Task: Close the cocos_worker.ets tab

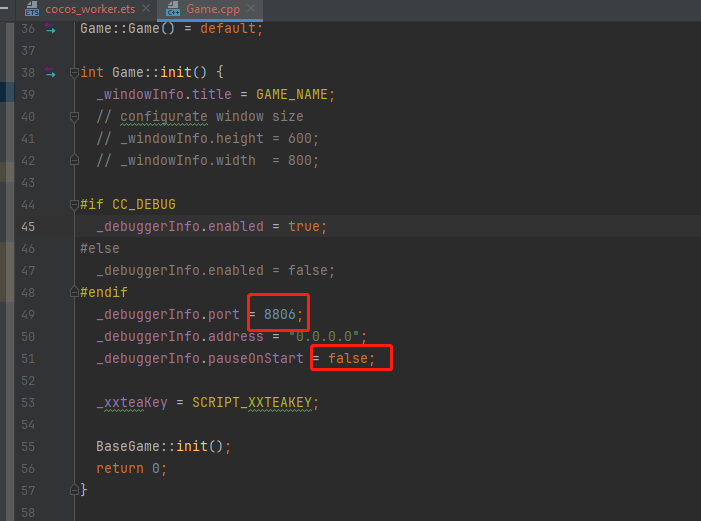Action: tap(146, 8)
